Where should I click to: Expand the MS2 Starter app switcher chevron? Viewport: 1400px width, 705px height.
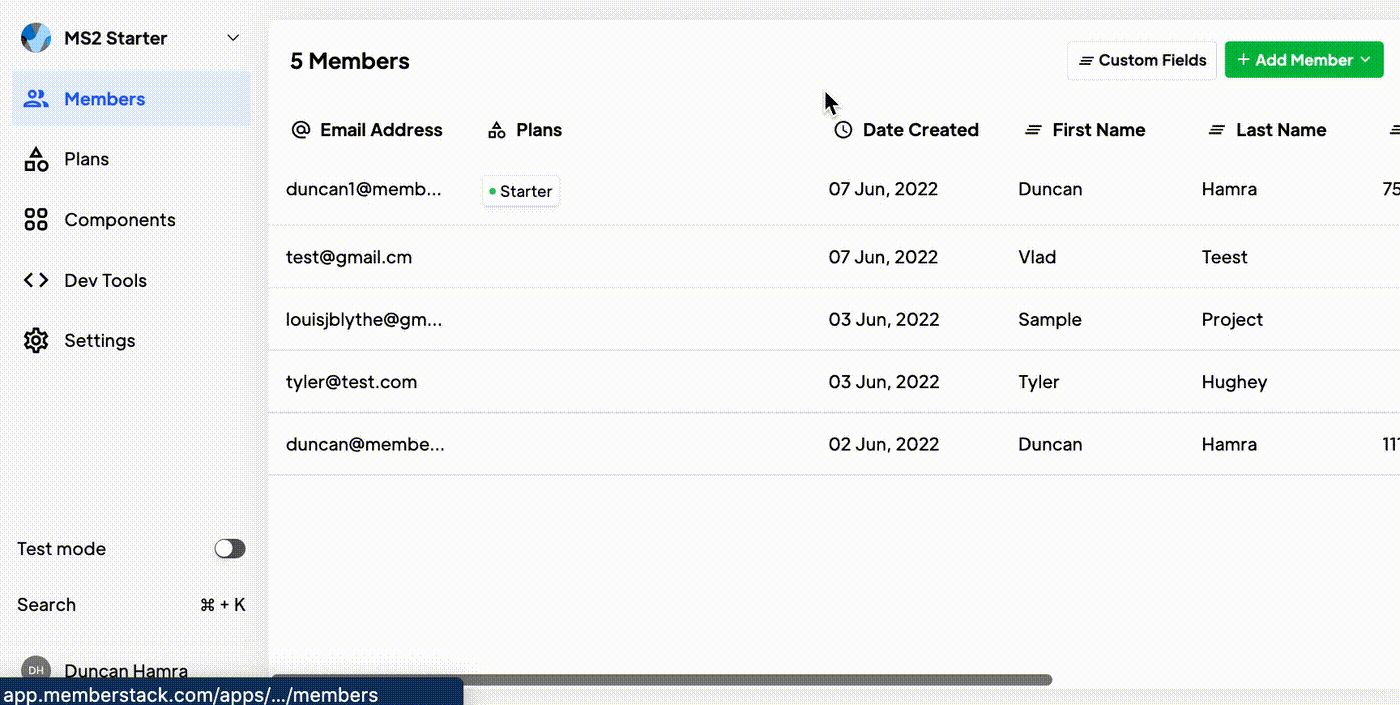point(233,38)
